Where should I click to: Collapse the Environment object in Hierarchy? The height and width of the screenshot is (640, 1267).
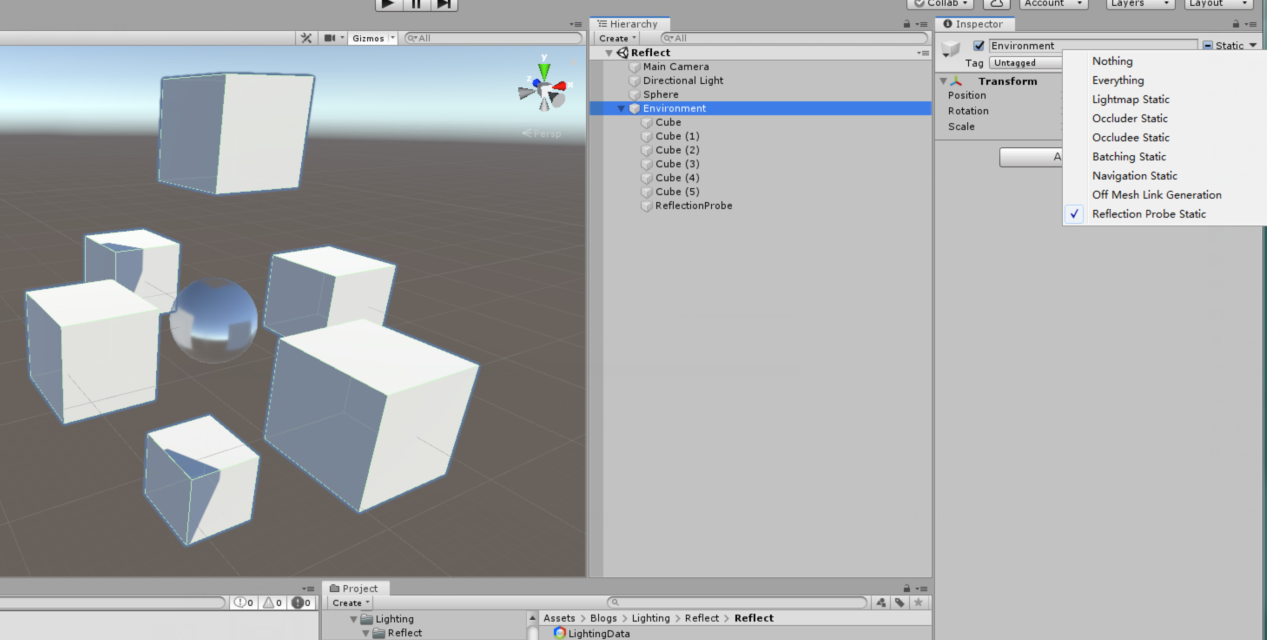coord(620,108)
